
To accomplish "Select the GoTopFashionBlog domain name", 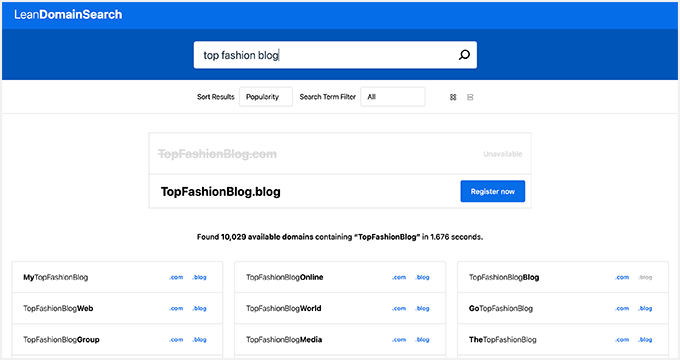I will coord(501,308).
